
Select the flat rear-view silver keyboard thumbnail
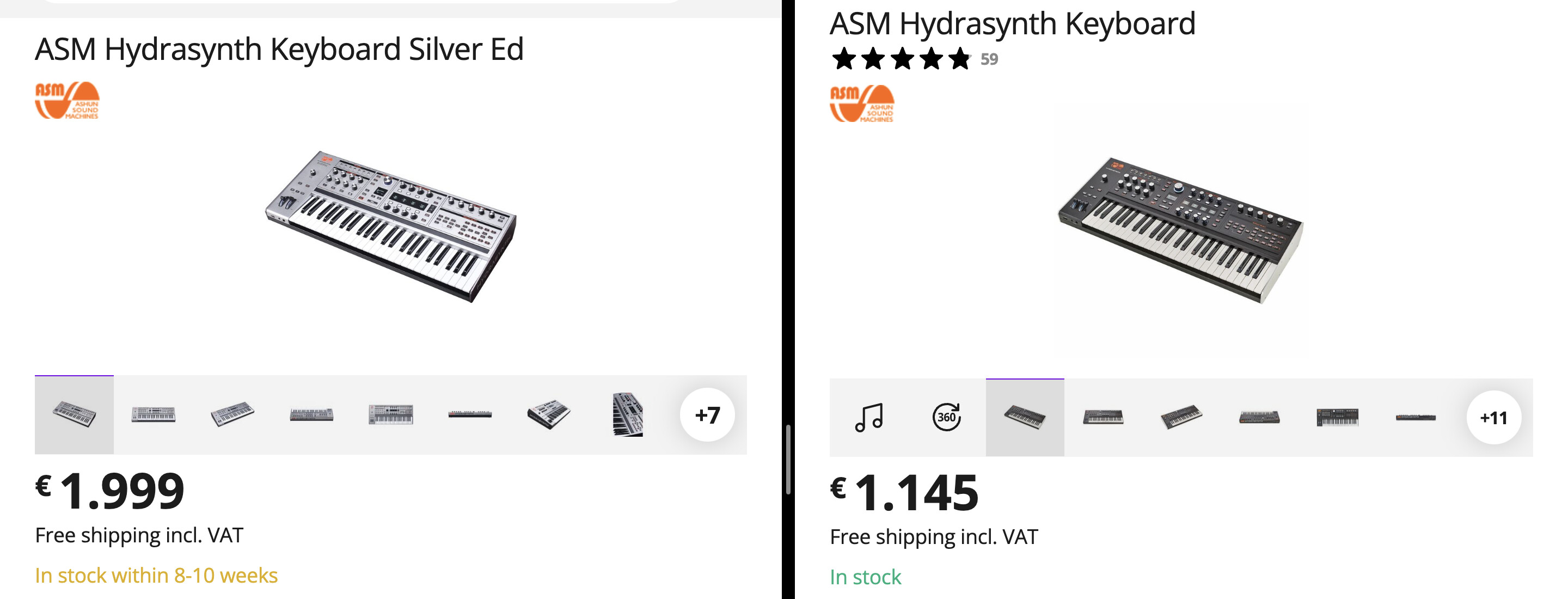pos(470,415)
